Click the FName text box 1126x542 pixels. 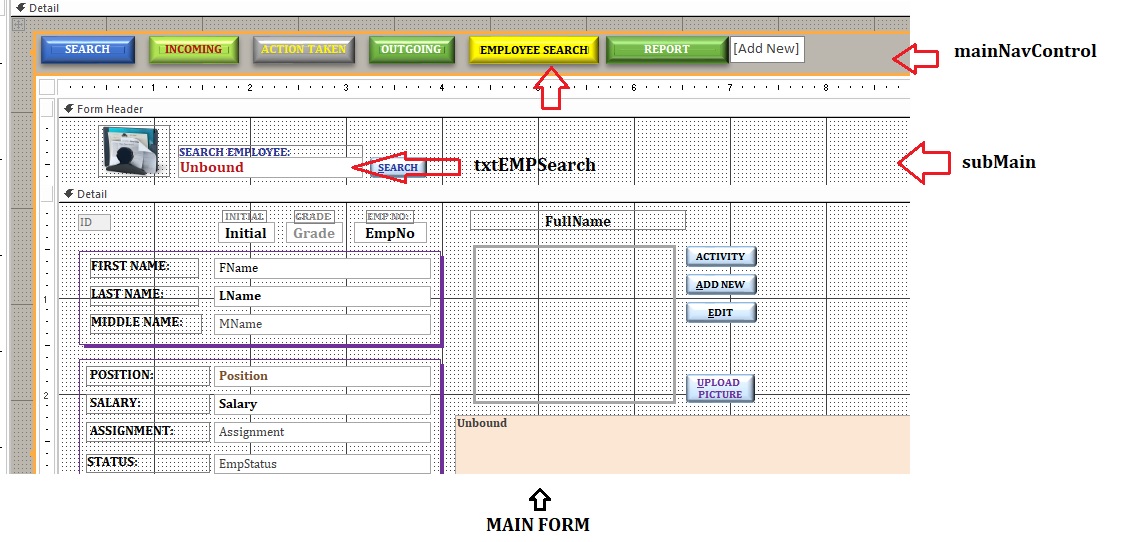click(x=322, y=268)
